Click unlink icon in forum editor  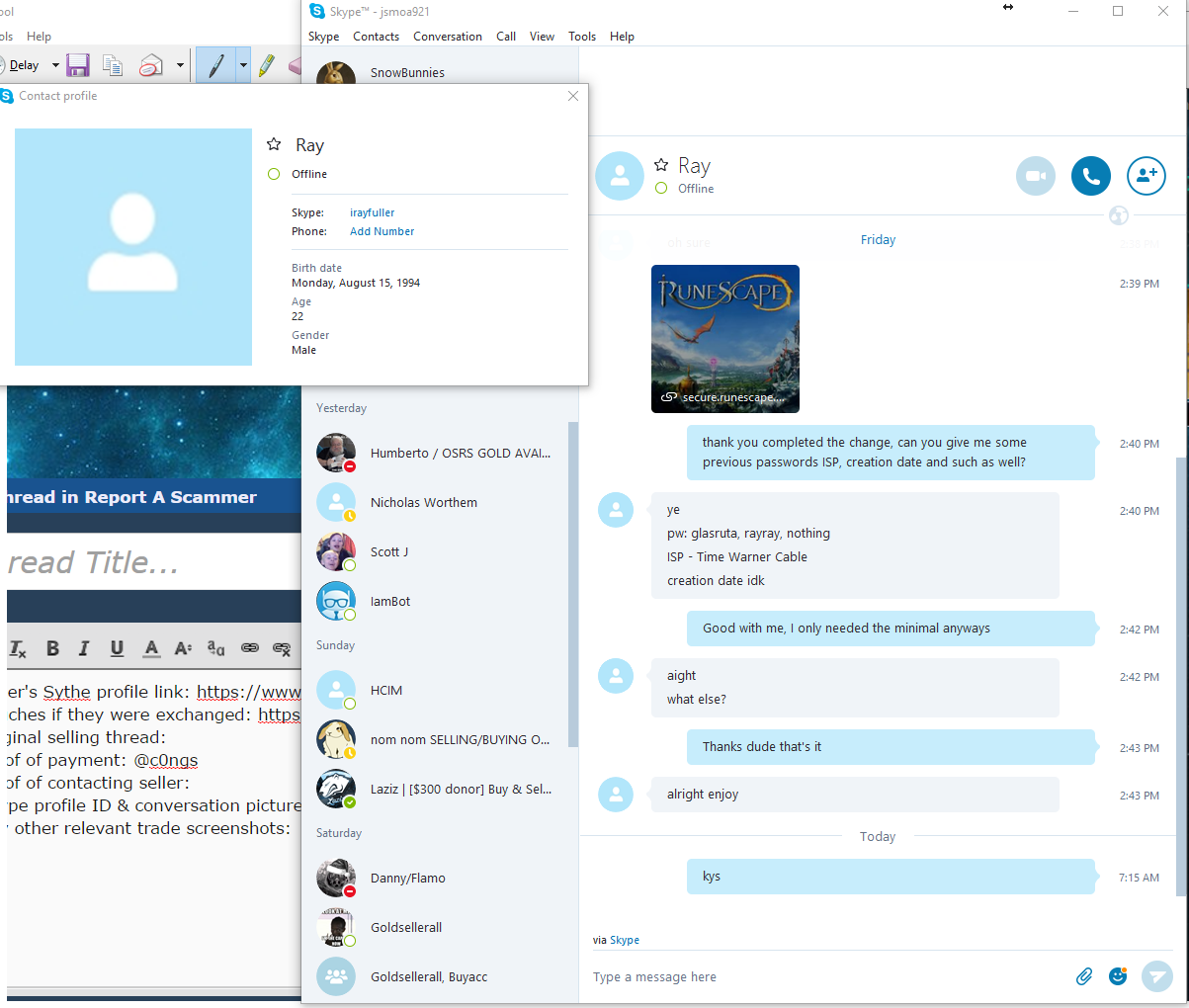tap(282, 648)
